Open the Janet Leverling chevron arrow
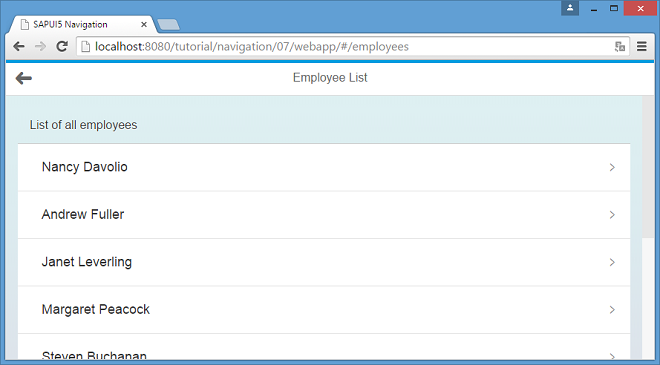Screen dimensions: 660x365 [x=612, y=262]
